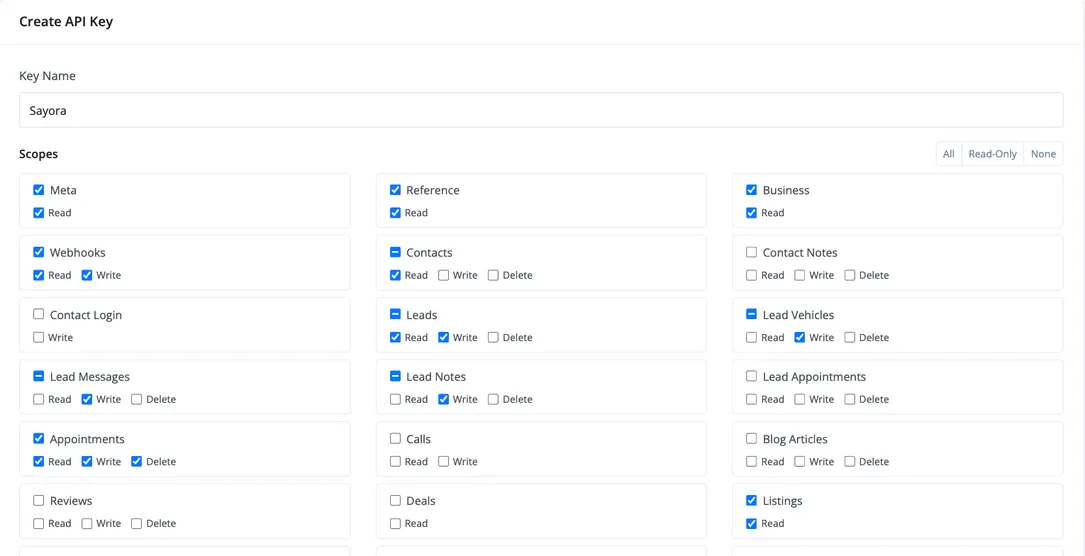Disable Read under Contacts
This screenshot has width=1085, height=556.
[395, 275]
